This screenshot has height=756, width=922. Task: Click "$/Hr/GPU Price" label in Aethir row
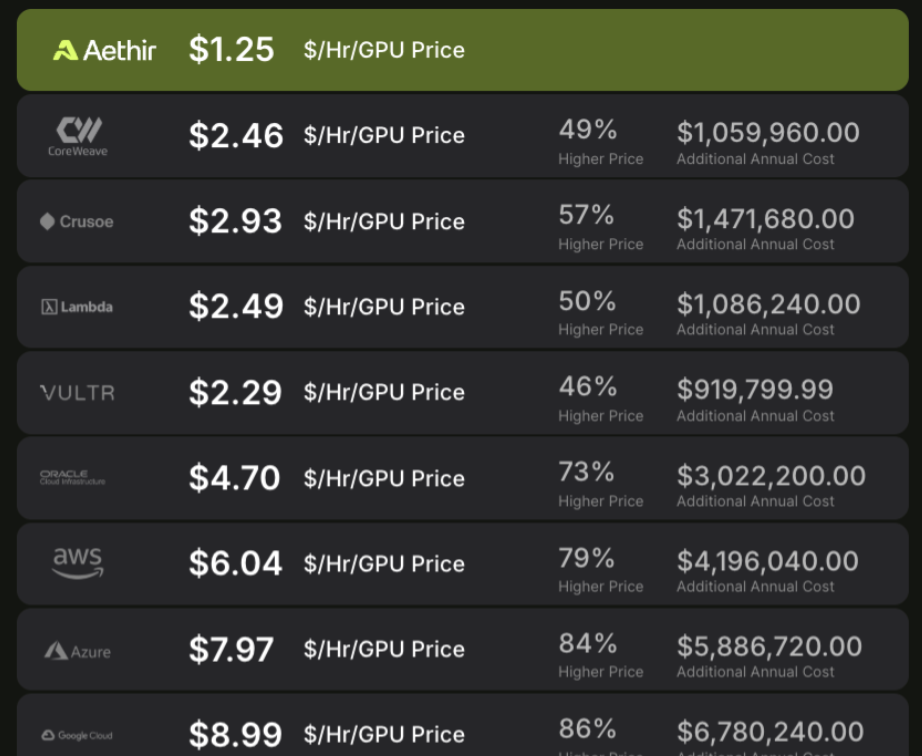(x=384, y=50)
